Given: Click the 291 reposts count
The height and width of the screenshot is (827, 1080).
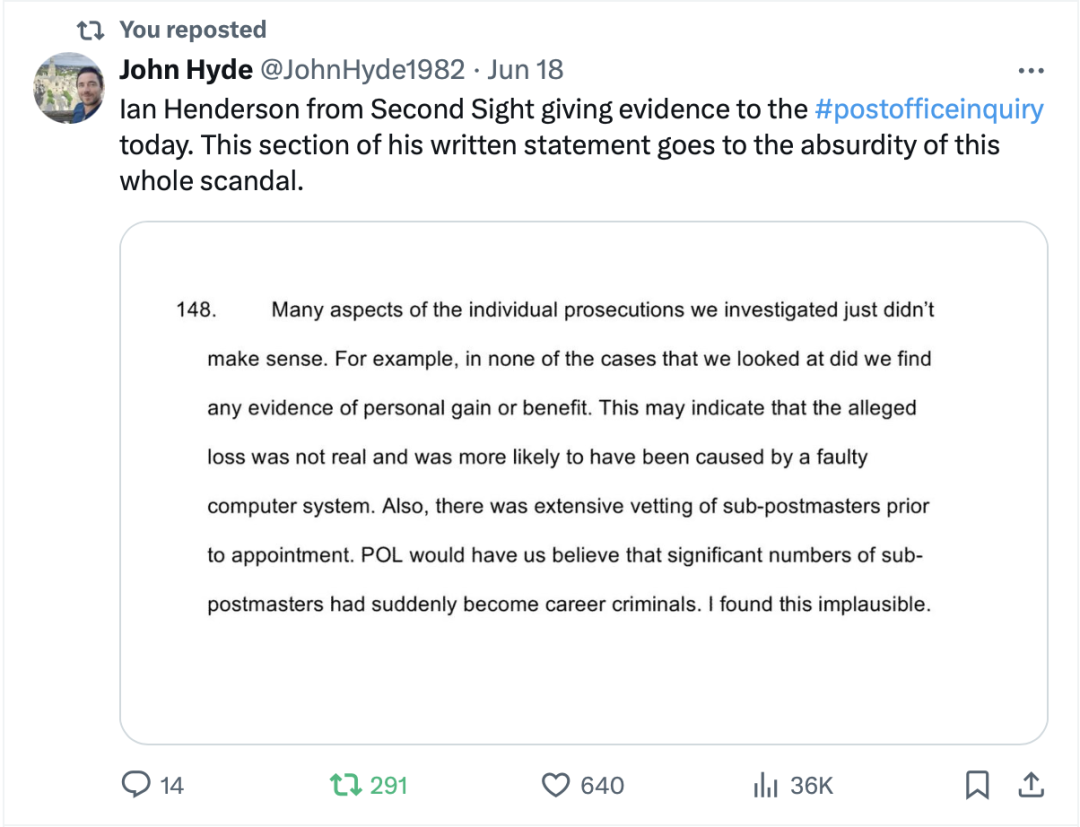Looking at the screenshot, I should pyautogui.click(x=389, y=786).
